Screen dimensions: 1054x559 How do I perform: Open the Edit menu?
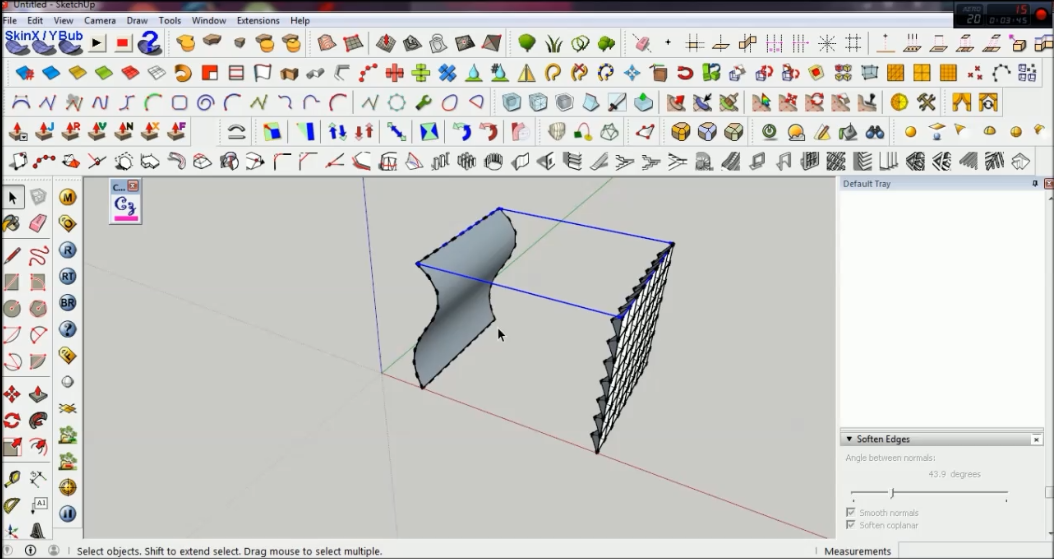click(35, 21)
